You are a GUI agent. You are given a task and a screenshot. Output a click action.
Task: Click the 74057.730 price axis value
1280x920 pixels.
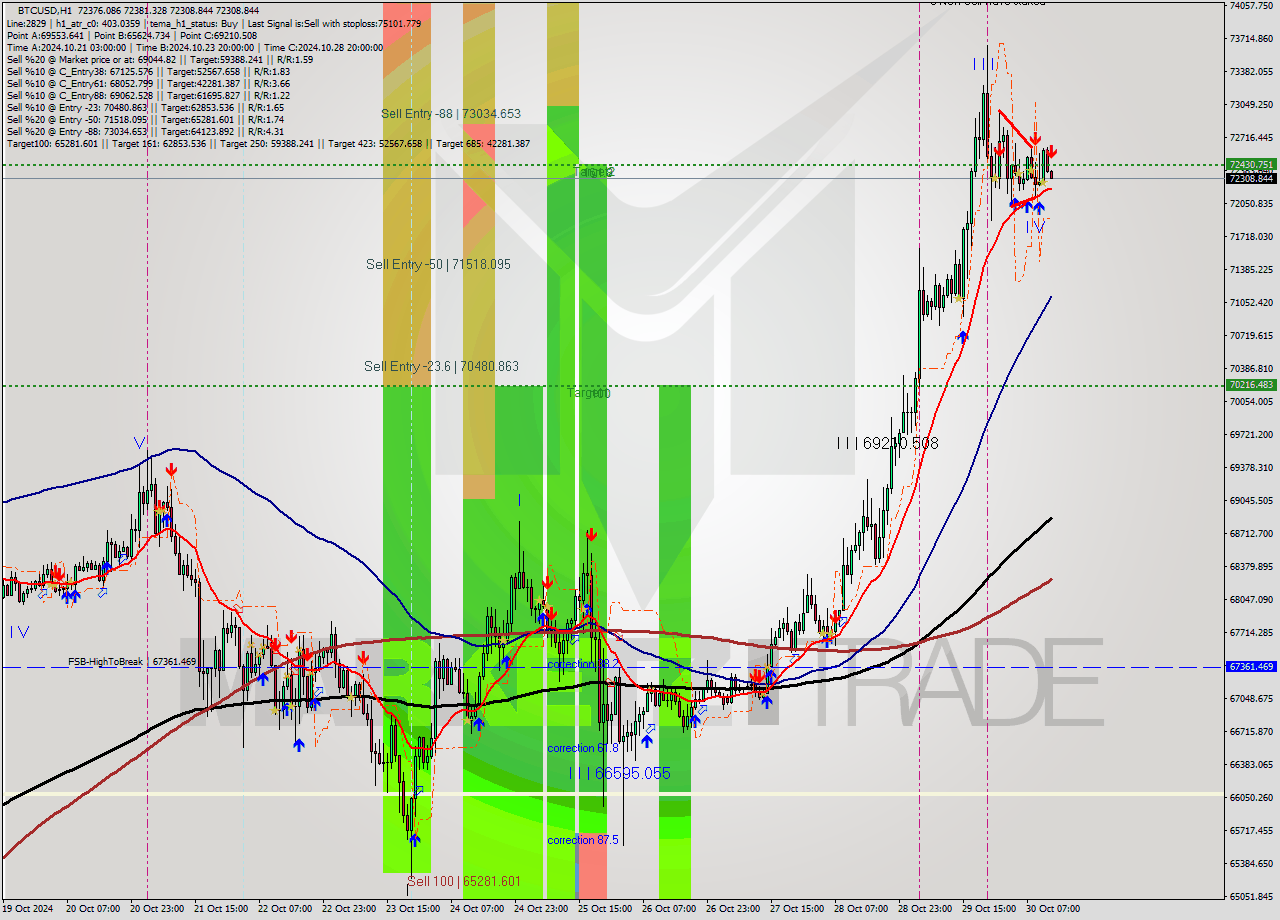pyautogui.click(x=1251, y=5)
